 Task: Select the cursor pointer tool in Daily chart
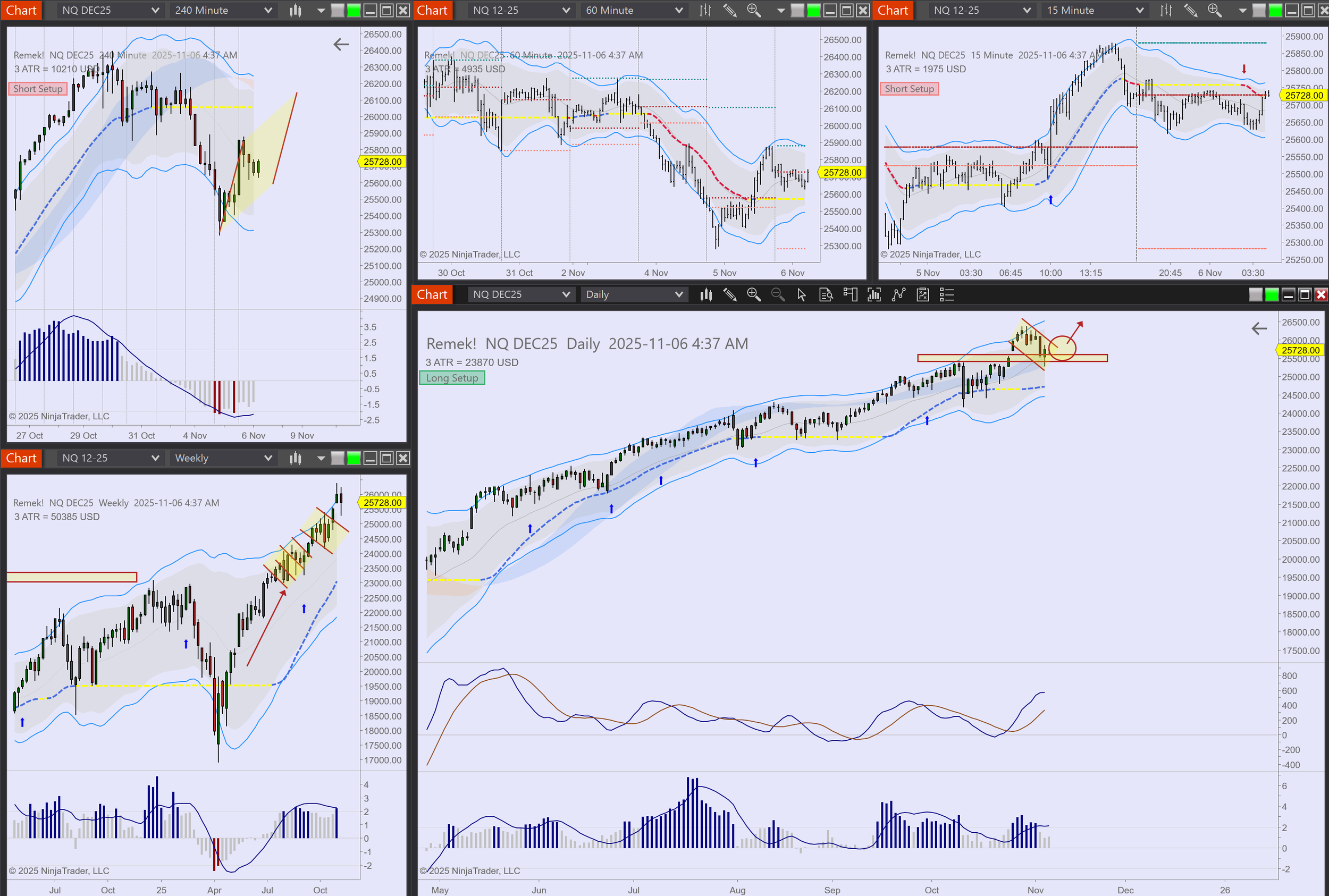click(x=802, y=295)
